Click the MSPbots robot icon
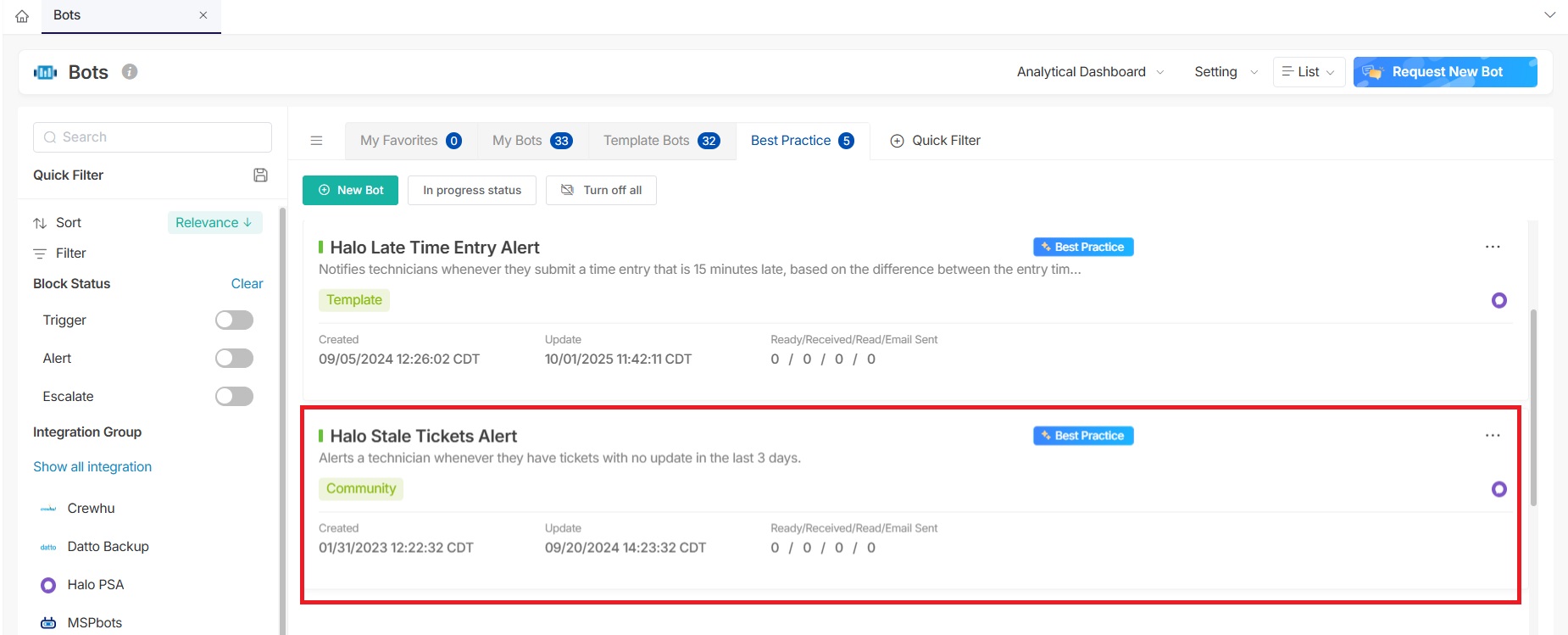The width and height of the screenshot is (1568, 635). 48,623
